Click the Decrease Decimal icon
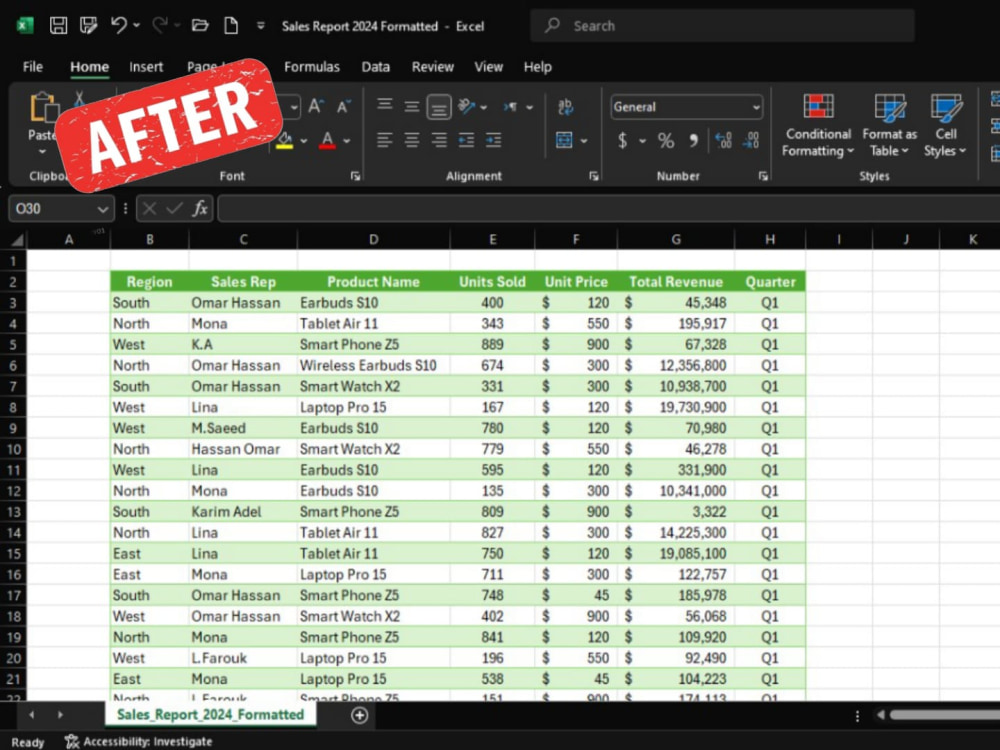The height and width of the screenshot is (750, 1000). 751,140
